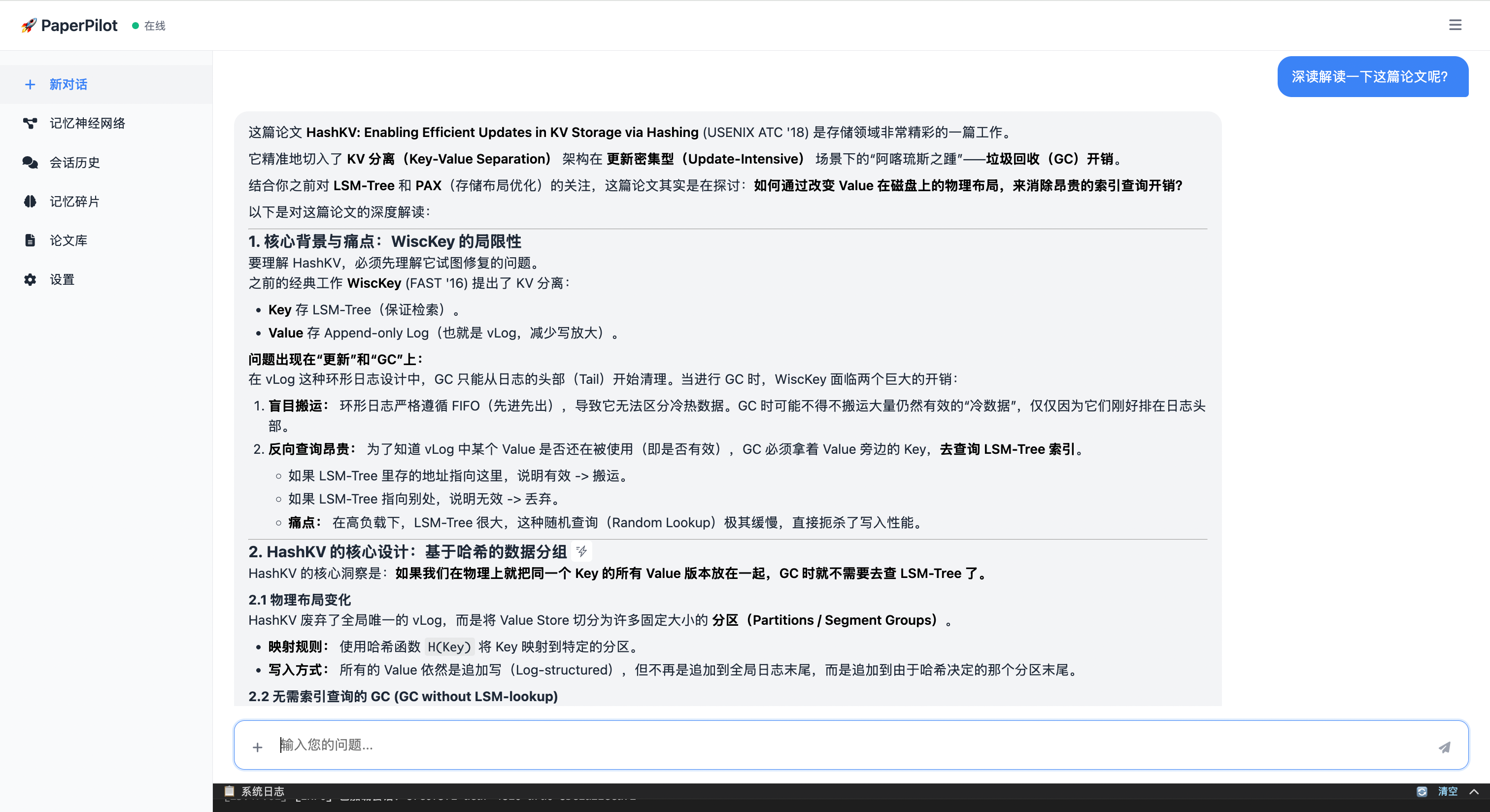Expand the system log panel with chevron
Image resolution: width=1490 pixels, height=812 pixels.
[x=1474, y=791]
